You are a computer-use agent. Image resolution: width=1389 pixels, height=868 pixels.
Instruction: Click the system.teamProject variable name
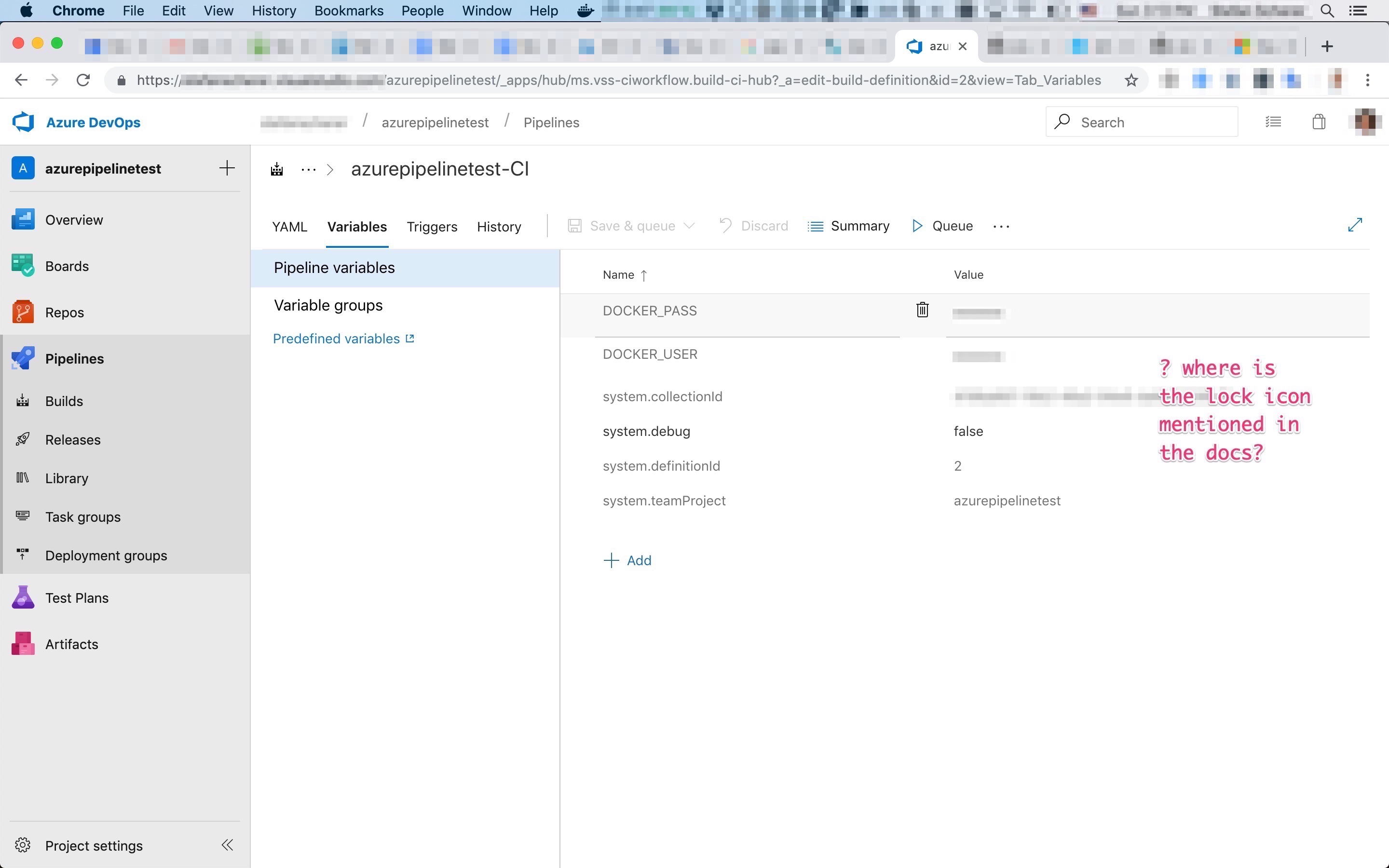coord(664,501)
